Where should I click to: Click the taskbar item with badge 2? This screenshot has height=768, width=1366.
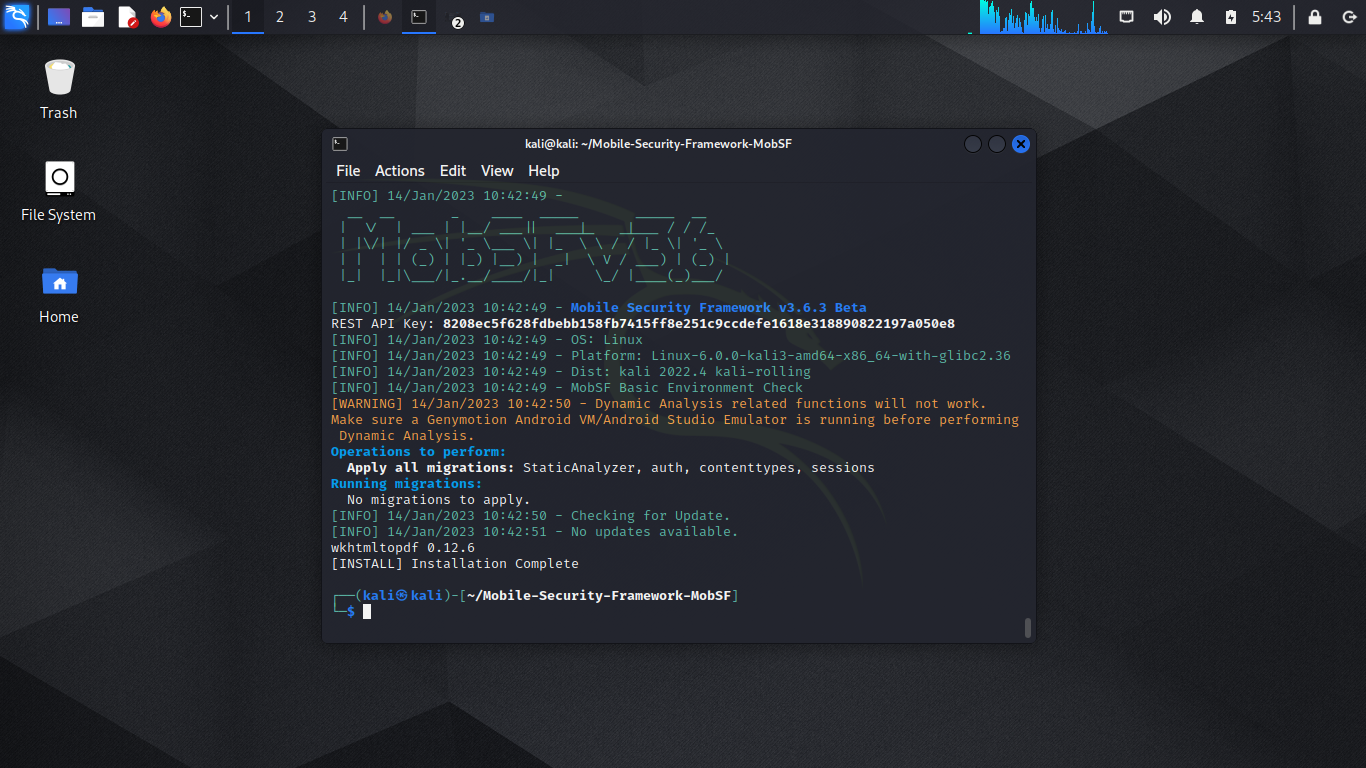(453, 17)
